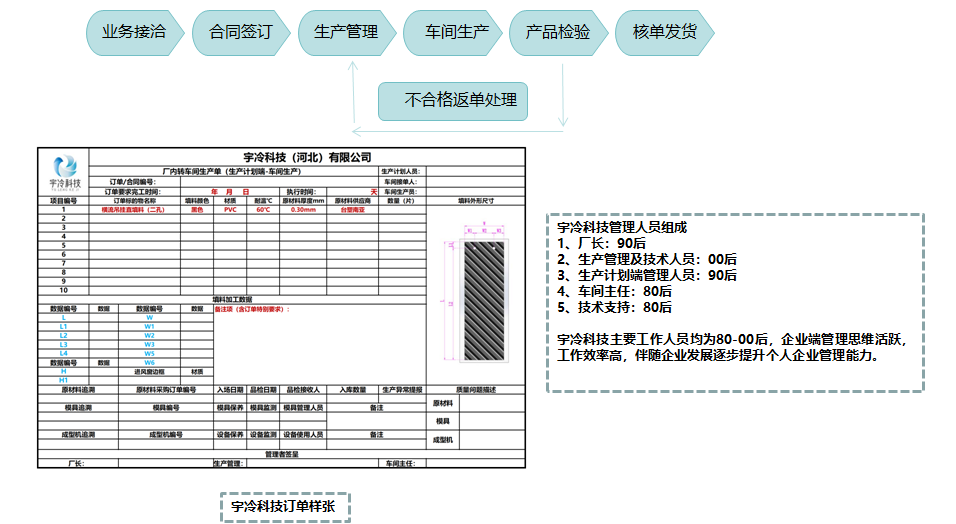Click the red 横流吊挂直填料 item cell

coord(133,210)
